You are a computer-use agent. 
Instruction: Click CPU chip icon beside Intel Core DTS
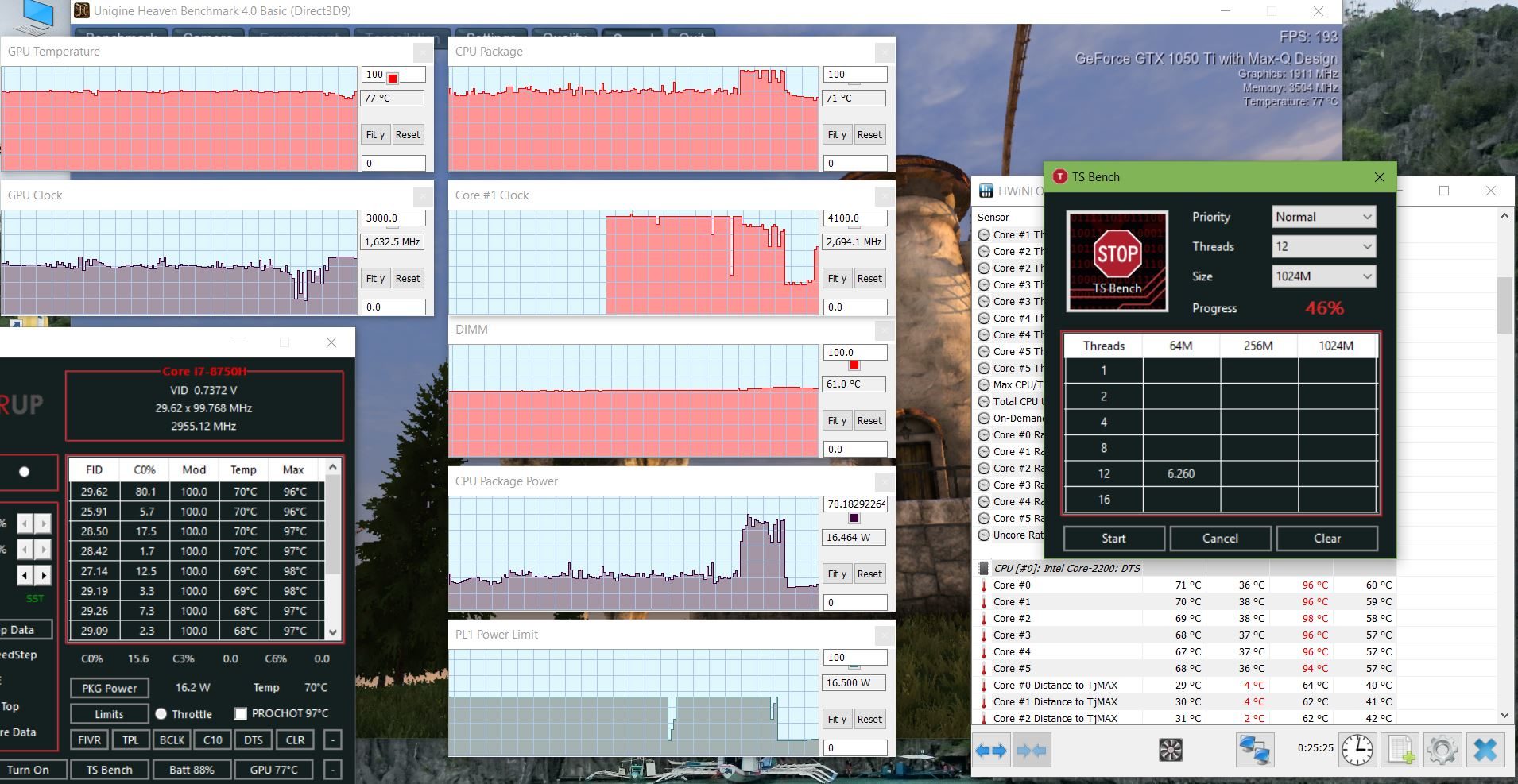point(984,568)
